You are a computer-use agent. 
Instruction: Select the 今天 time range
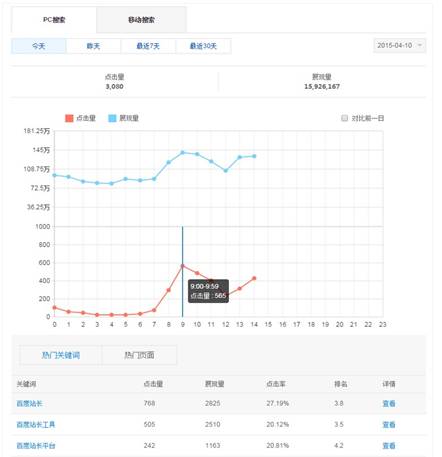tap(39, 46)
